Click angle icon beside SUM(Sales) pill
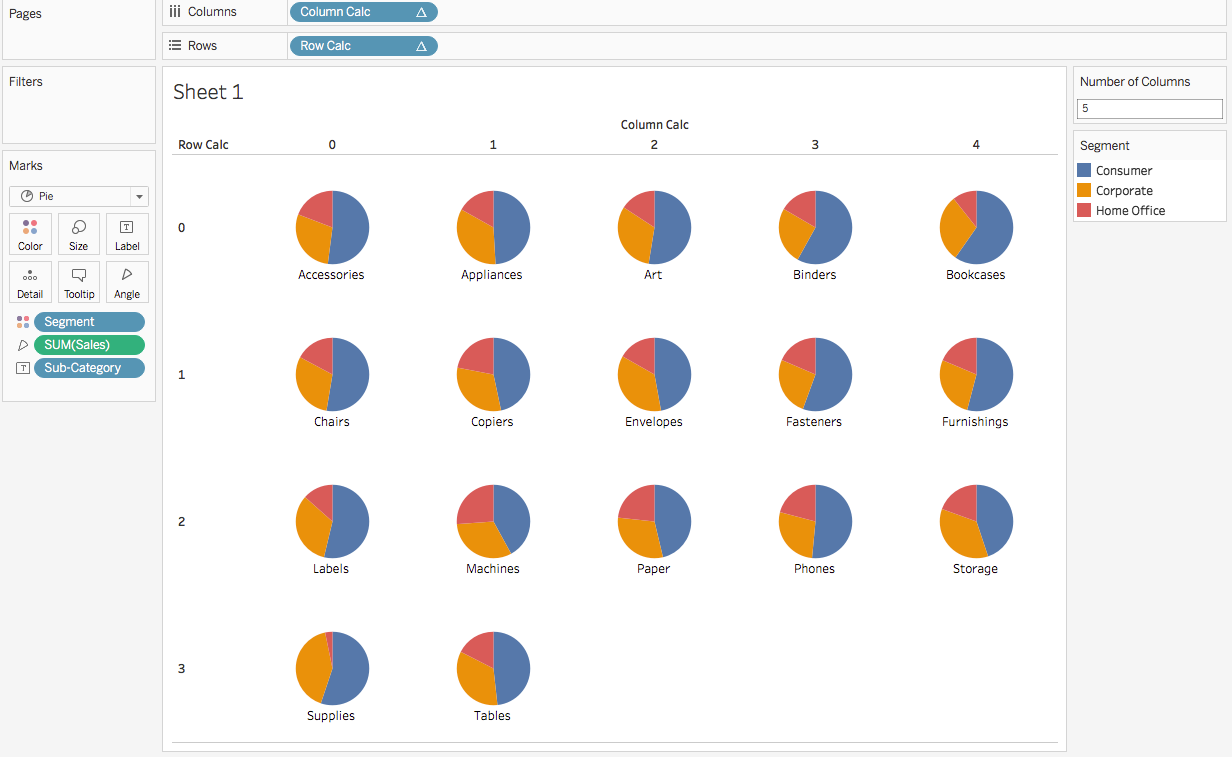 click(23, 345)
